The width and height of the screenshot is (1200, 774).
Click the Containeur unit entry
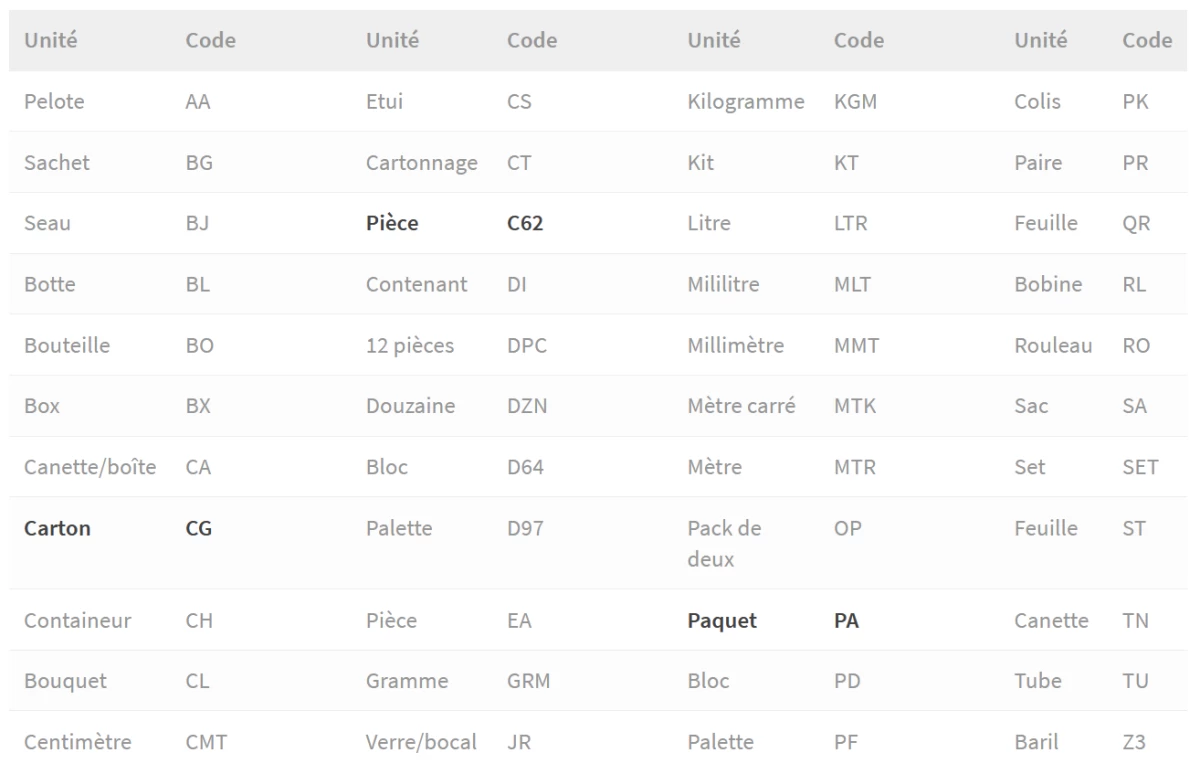pos(77,620)
